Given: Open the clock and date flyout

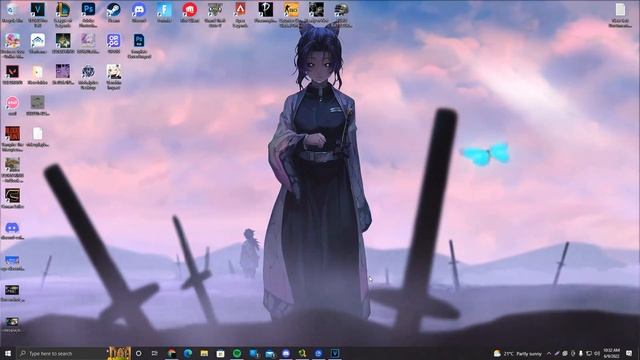Looking at the screenshot, I should pyautogui.click(x=611, y=353).
